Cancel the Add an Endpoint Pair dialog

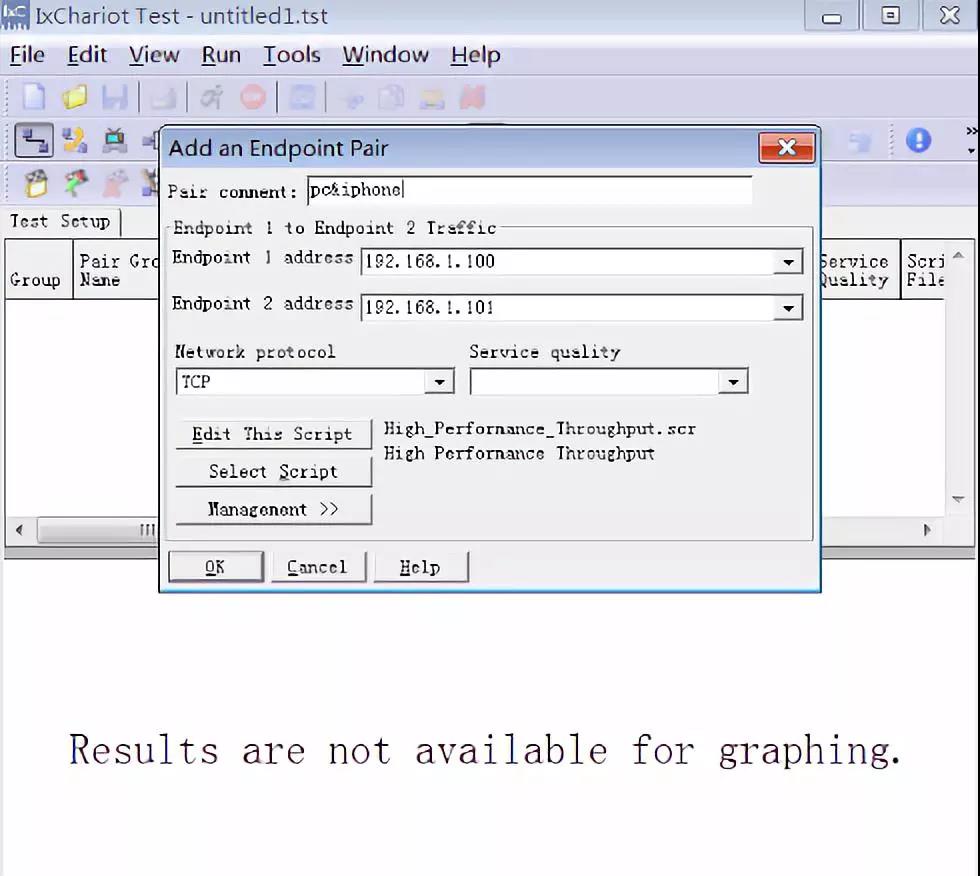click(318, 567)
